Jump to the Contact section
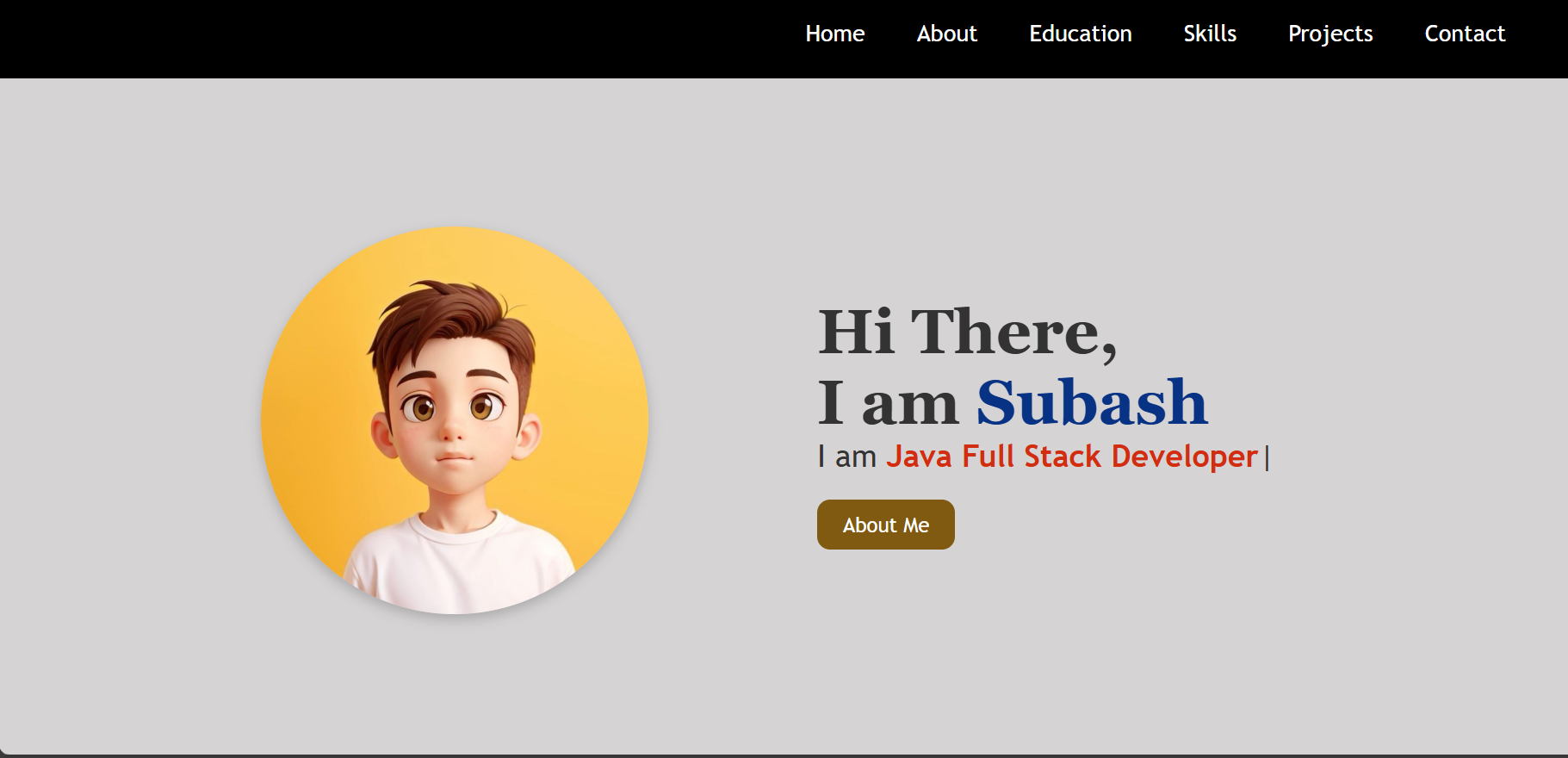Viewport: 1568px width, 758px height. [x=1464, y=34]
